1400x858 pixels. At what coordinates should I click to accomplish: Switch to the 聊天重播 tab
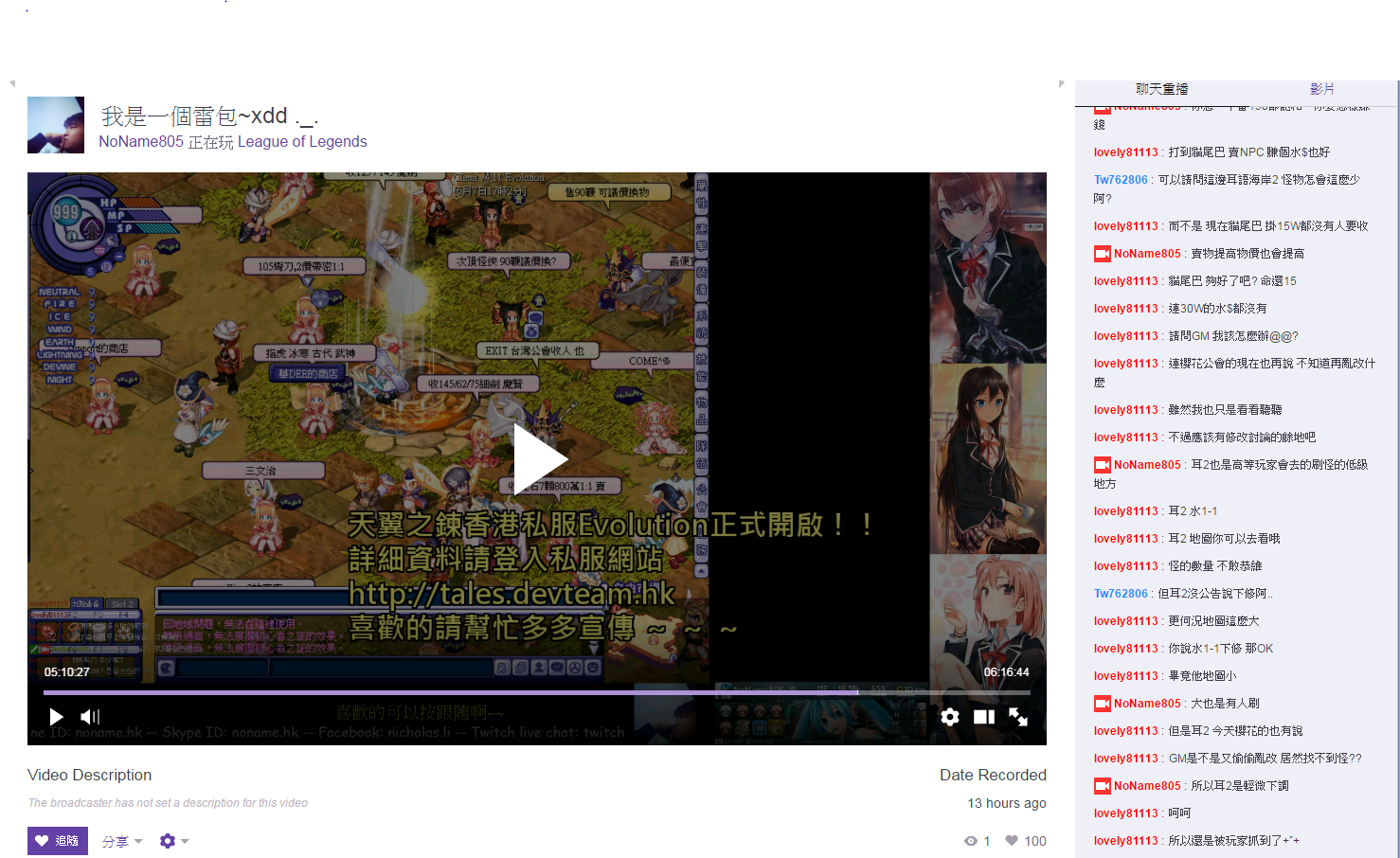[1161, 89]
